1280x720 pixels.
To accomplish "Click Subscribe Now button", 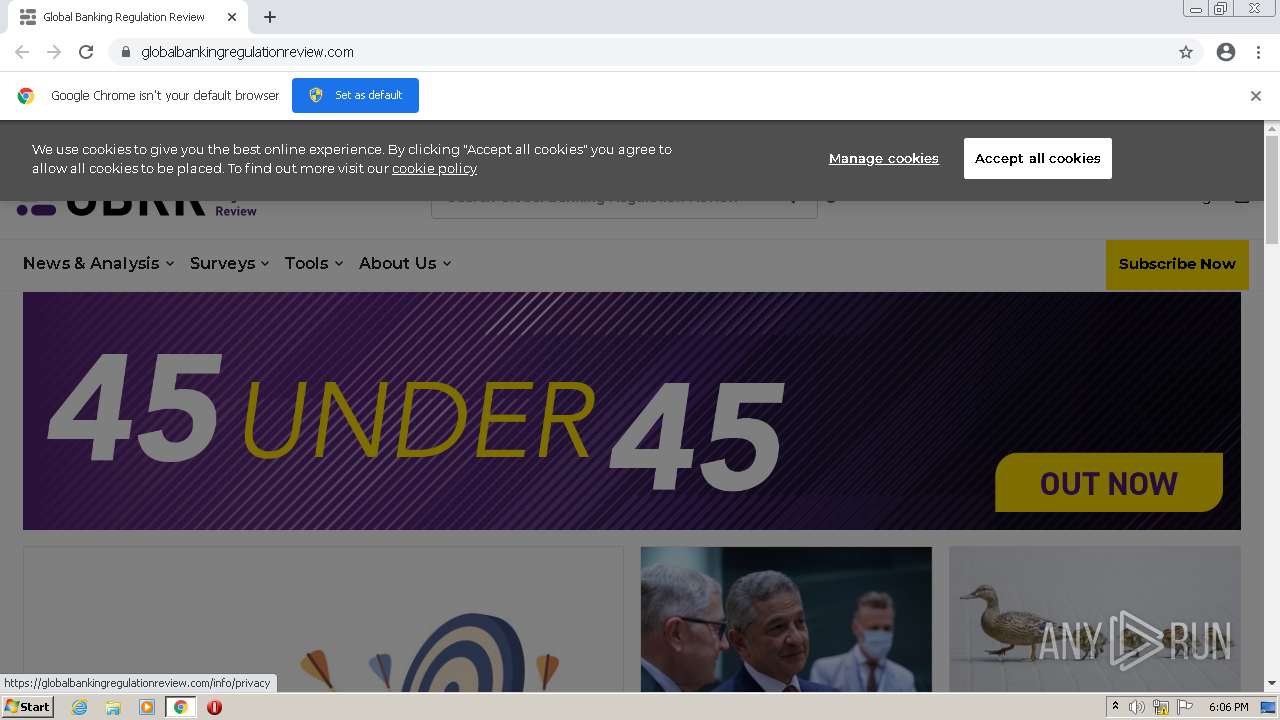I will coord(1177,264).
